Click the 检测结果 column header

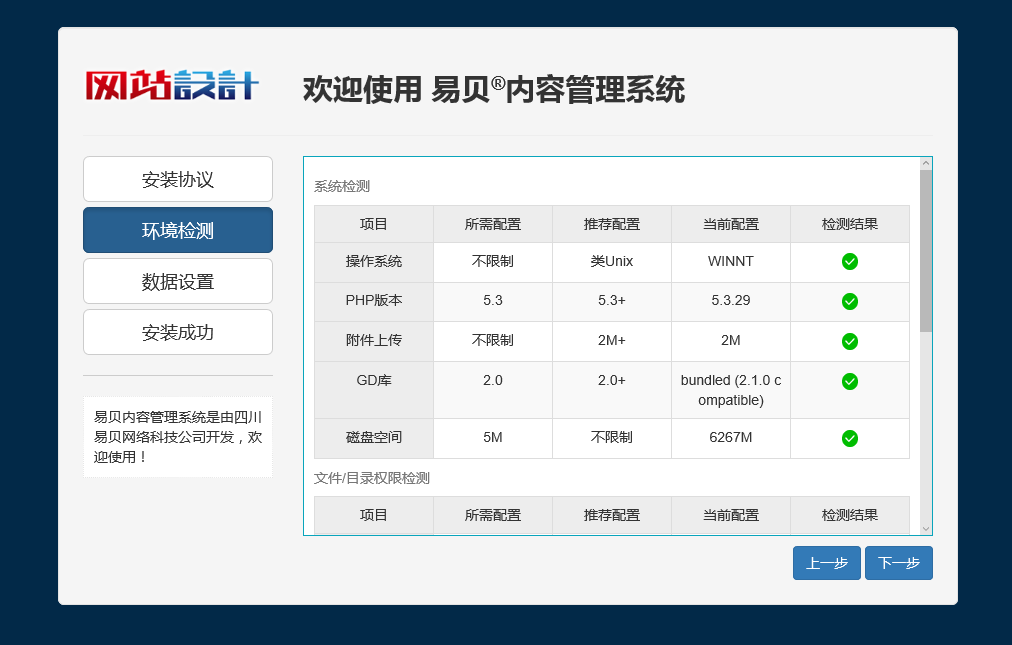click(850, 224)
